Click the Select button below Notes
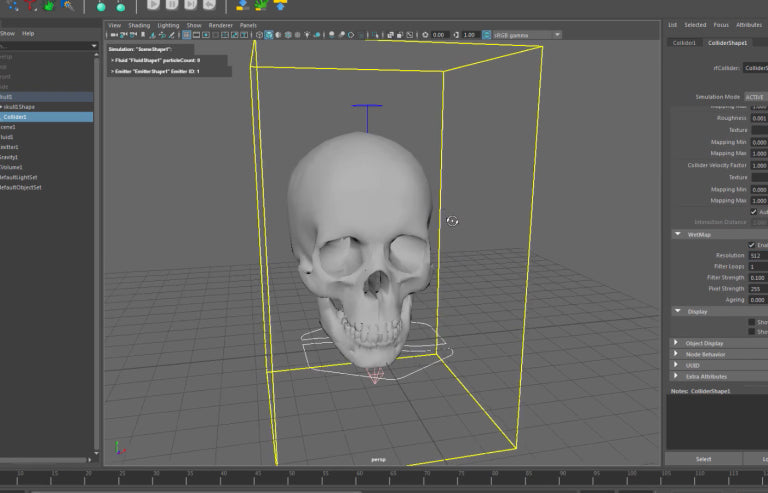Screen dimensions: 768x493 [703, 459]
